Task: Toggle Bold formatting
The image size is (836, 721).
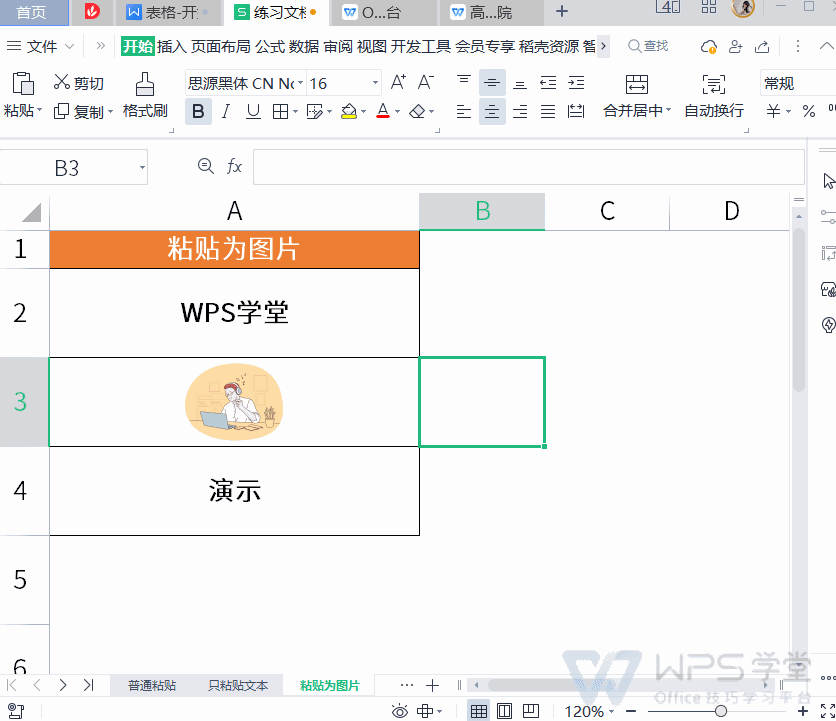Action: [198, 111]
